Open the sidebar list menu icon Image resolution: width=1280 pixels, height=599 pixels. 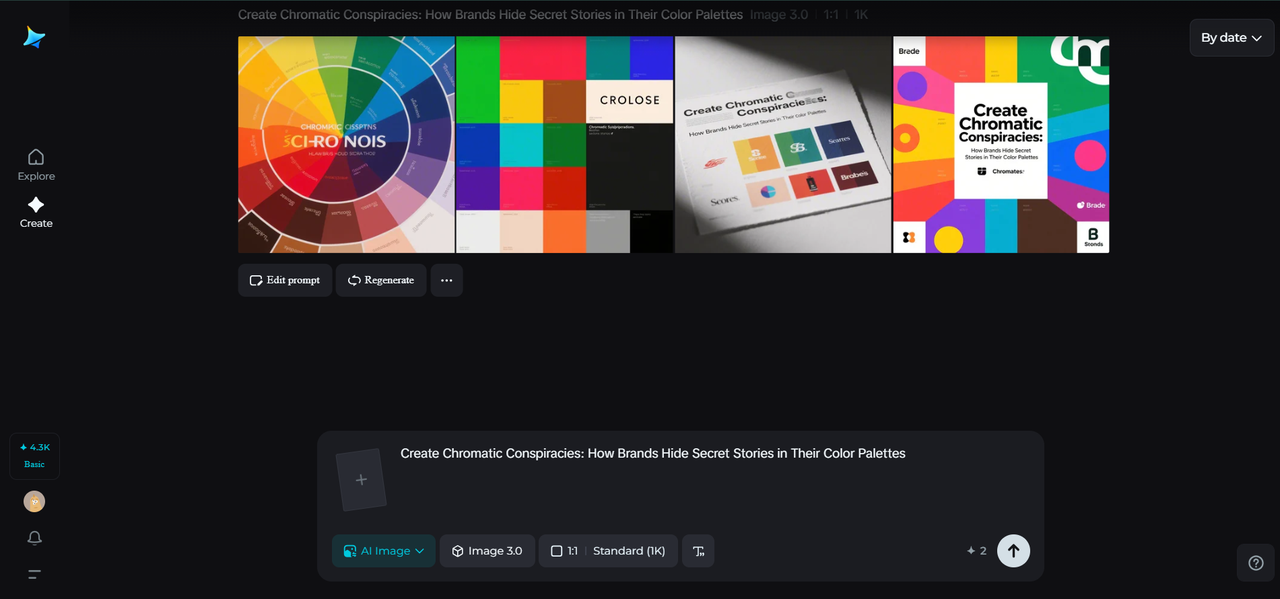[x=34, y=574]
